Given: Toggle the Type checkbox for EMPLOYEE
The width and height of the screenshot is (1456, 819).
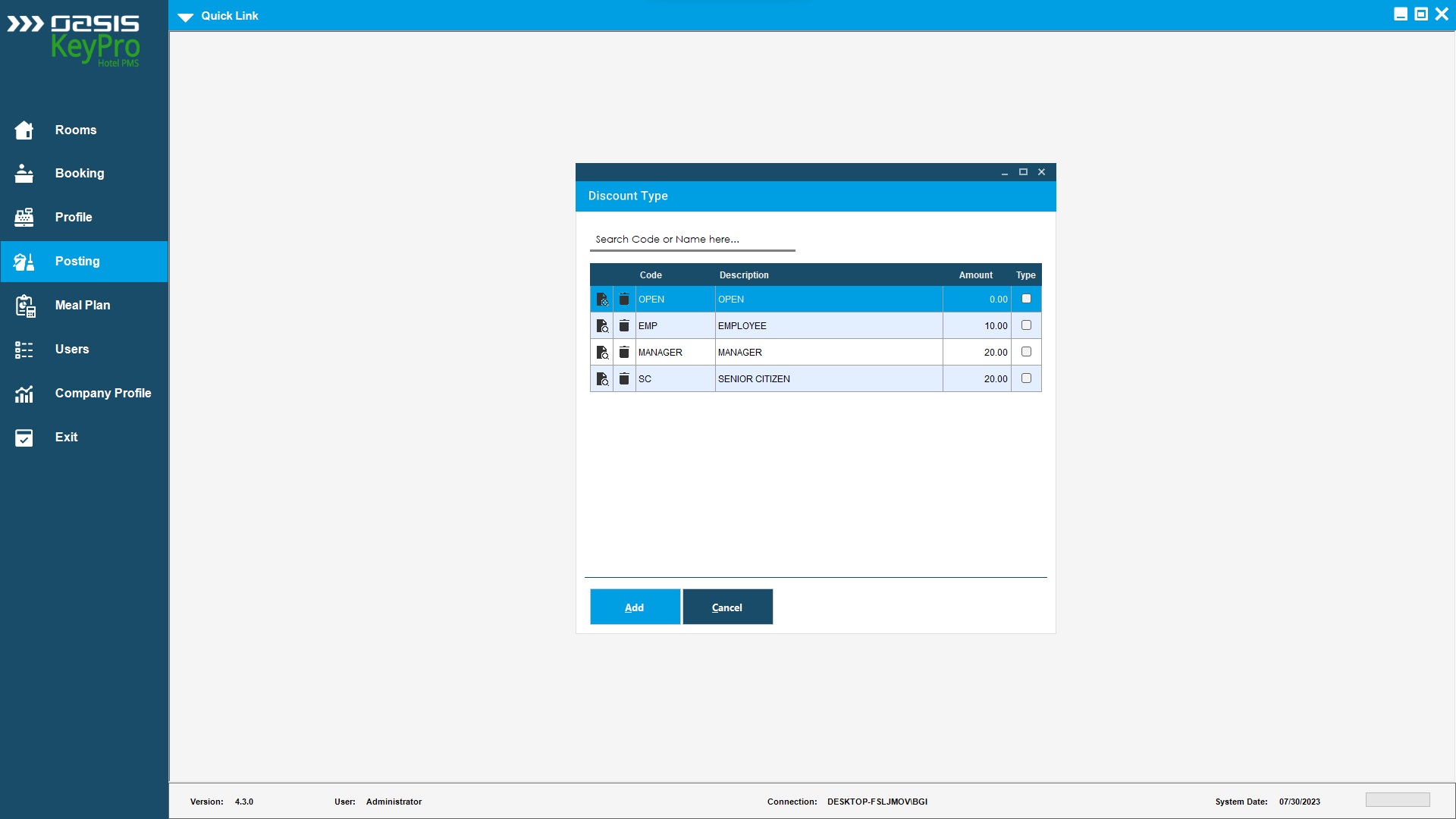Looking at the screenshot, I should coord(1026,325).
